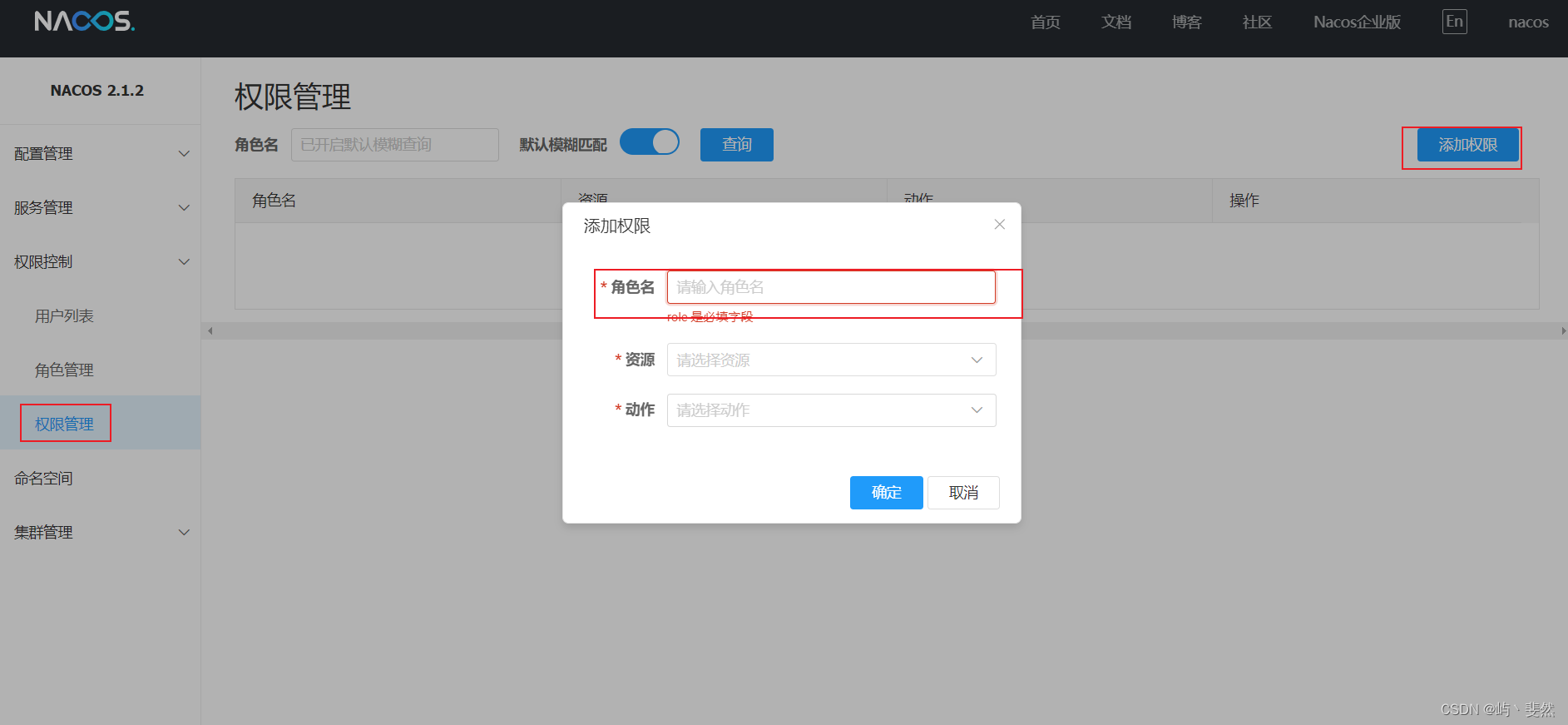The image size is (1568, 725).
Task: Click the 添加权限 button
Action: click(x=1467, y=145)
